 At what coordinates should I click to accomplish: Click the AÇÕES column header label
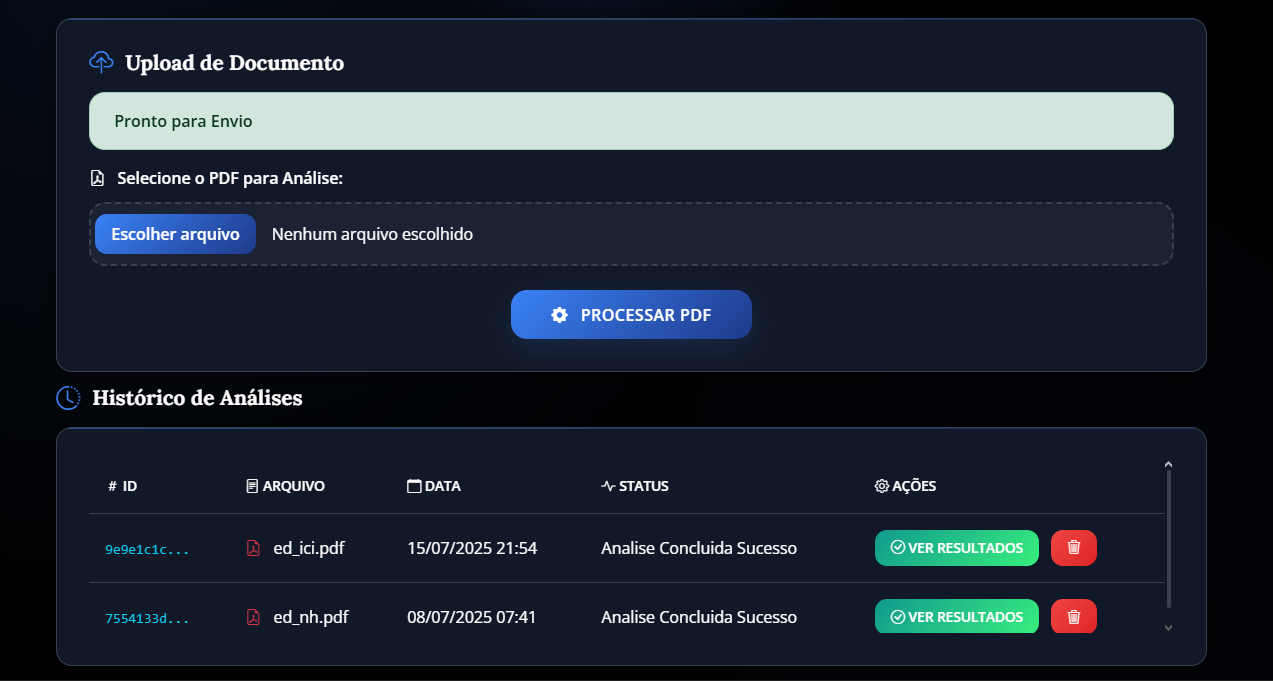coord(914,486)
